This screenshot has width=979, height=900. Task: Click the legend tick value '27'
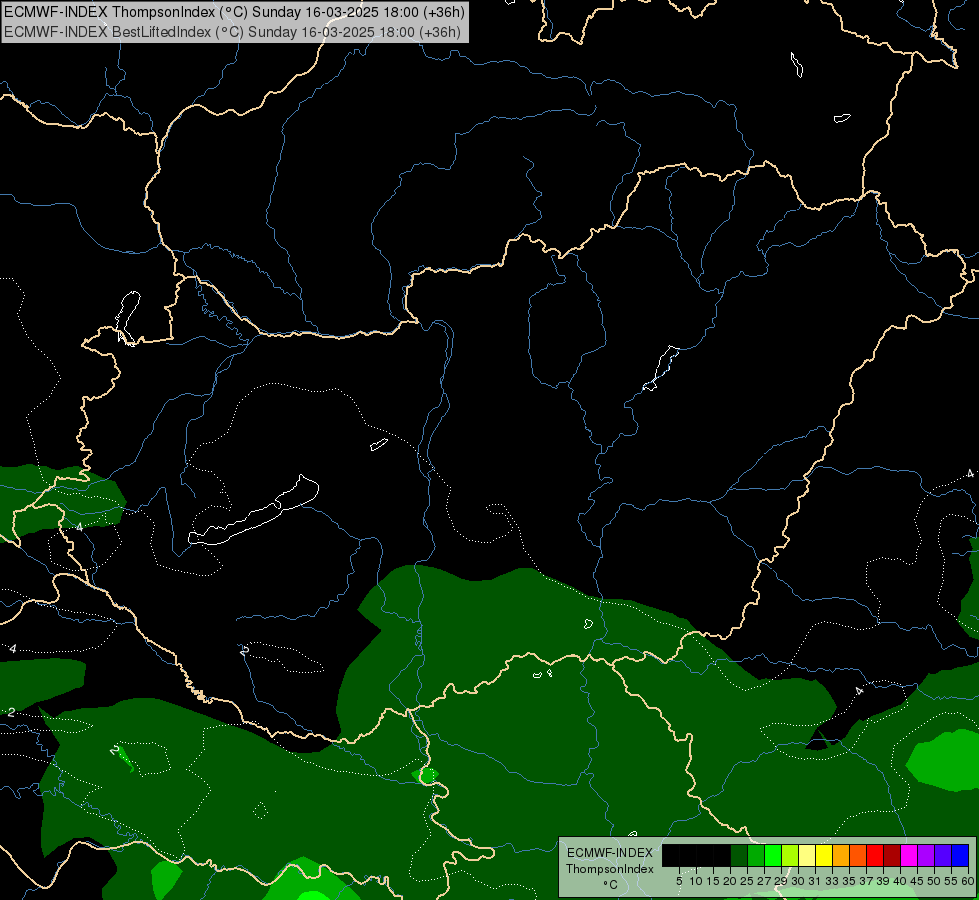point(764,881)
